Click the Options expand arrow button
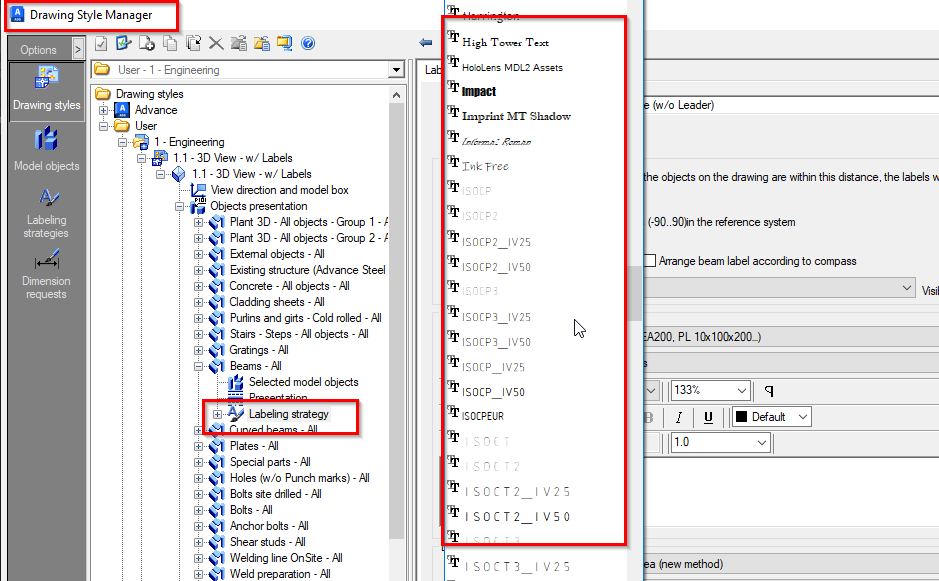The image size is (939, 581). pos(78,49)
